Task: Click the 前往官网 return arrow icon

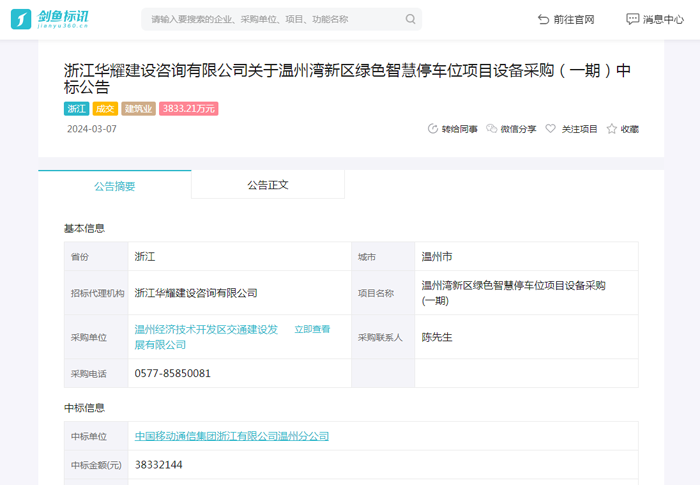Action: click(x=543, y=19)
